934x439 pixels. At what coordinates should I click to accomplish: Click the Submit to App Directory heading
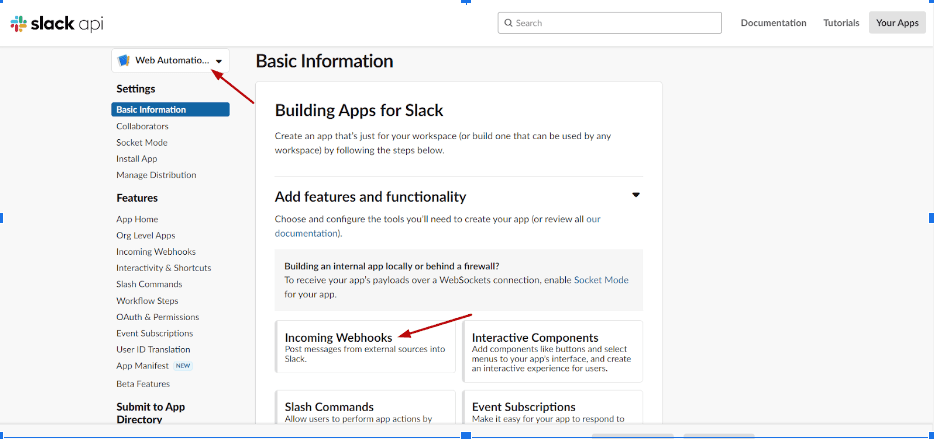coord(151,413)
